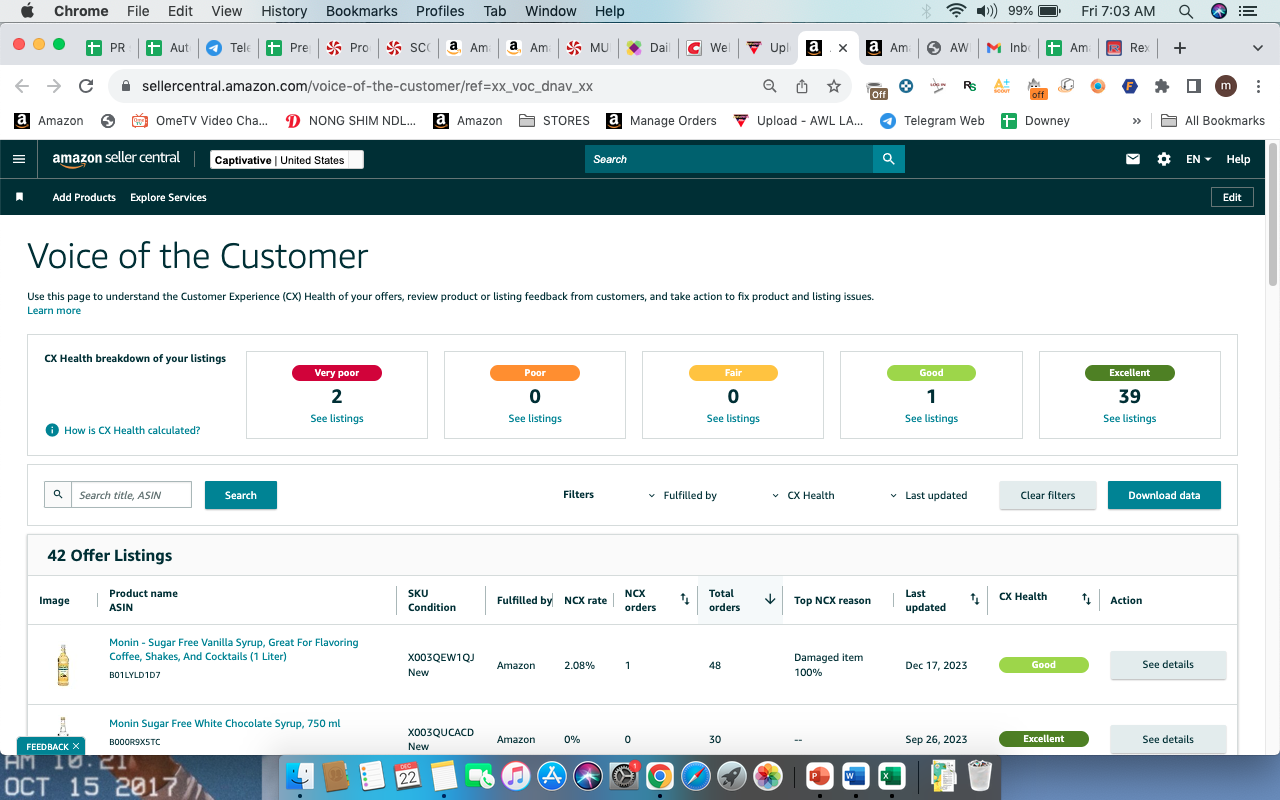Open the new tab with plus icon
This screenshot has width=1280, height=800.
(x=1180, y=48)
